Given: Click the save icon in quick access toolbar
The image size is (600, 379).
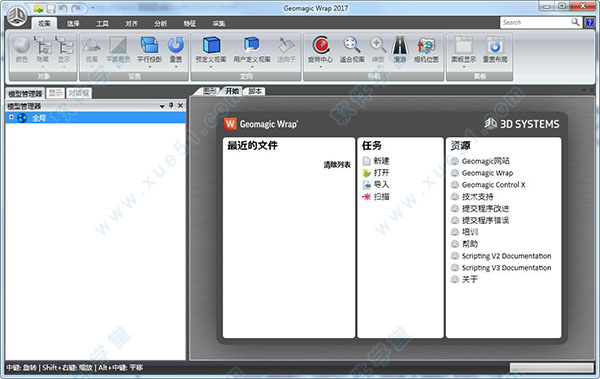Looking at the screenshot, I should (51, 8).
